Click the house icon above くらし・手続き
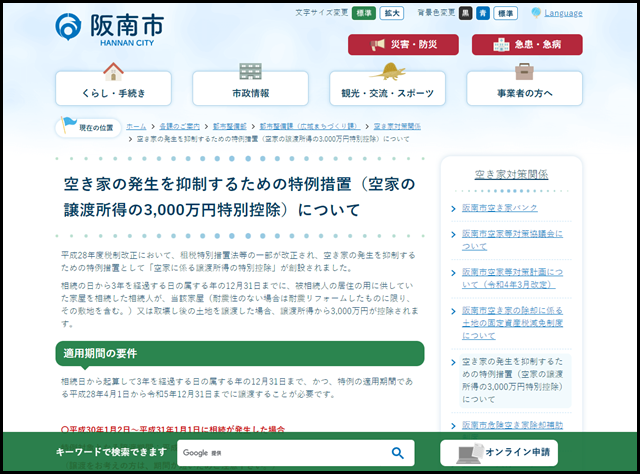Viewport: 640px width, 474px height. point(113,71)
